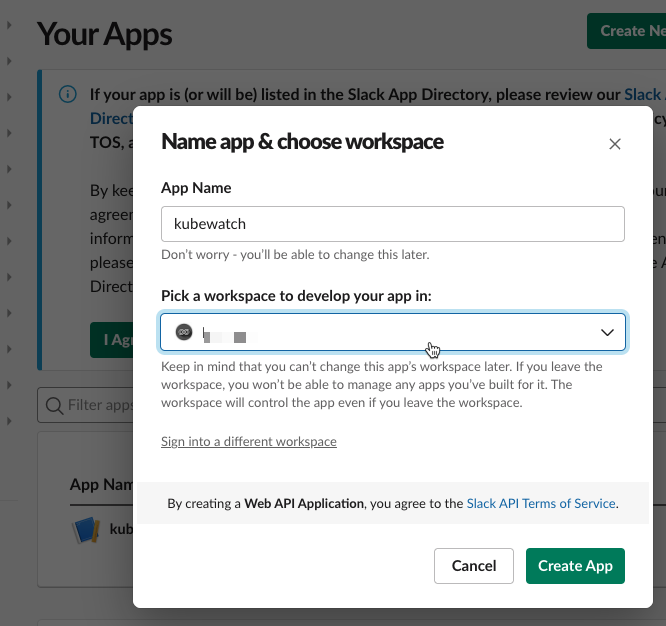Click the 'App Name' label in dialog
The height and width of the screenshot is (626, 666).
[x=196, y=188]
